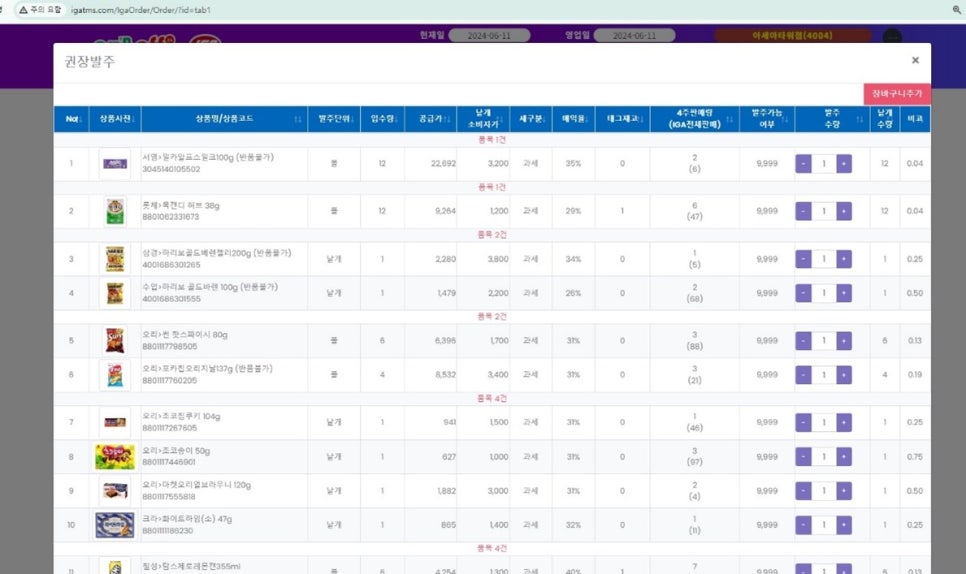This screenshot has height=574, width=966.
Task: Click the 영업일 date field 2024-06-11
Action: [x=635, y=36]
